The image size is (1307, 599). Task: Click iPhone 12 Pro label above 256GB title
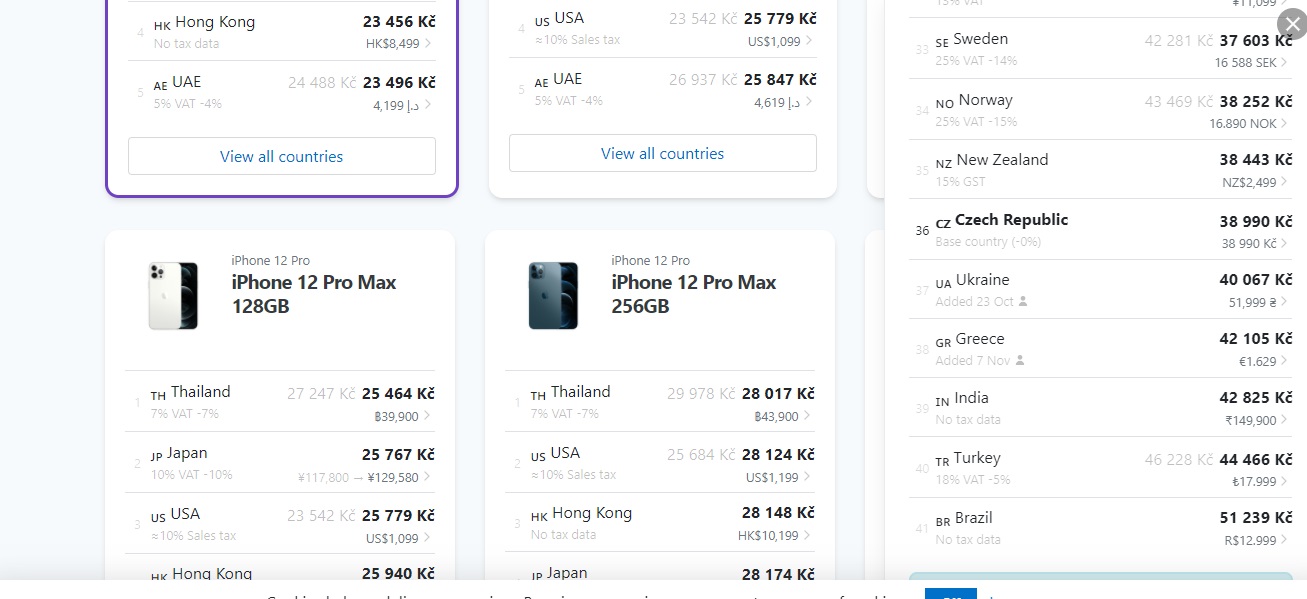pos(650,260)
